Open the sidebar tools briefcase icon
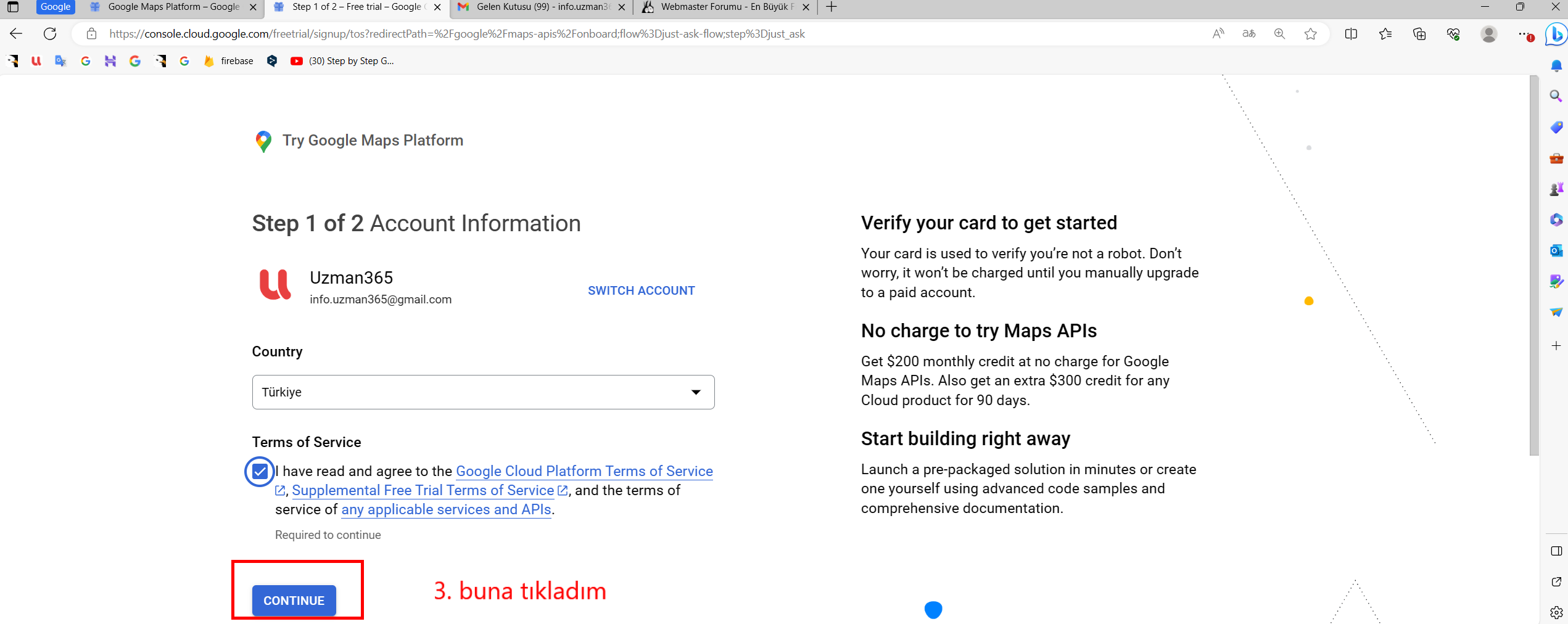Image resolution: width=1568 pixels, height=624 pixels. click(x=1556, y=158)
